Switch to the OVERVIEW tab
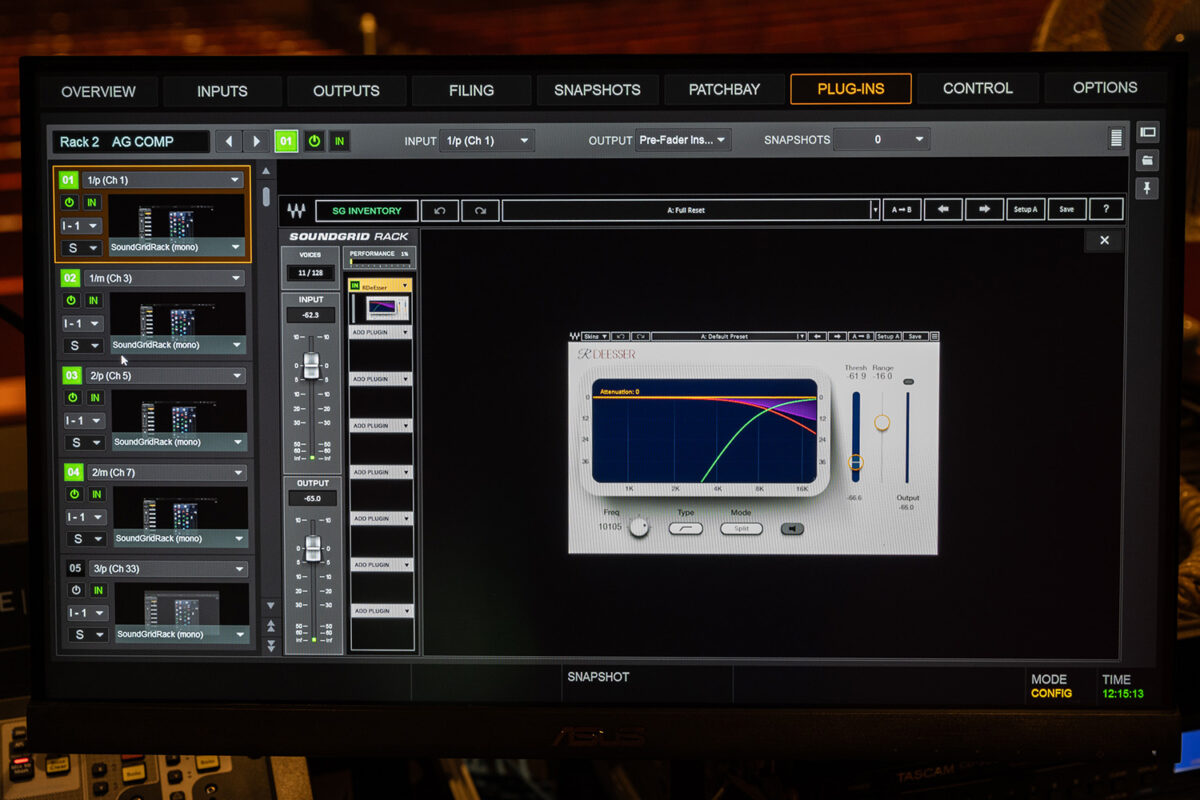 [x=98, y=91]
